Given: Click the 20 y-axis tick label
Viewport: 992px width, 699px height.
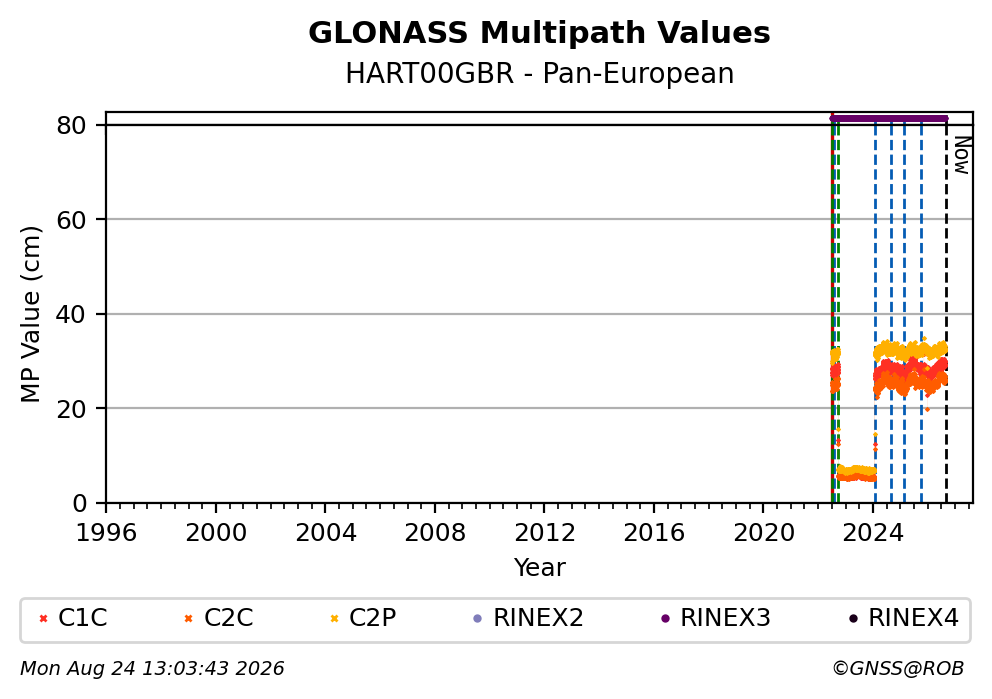Looking at the screenshot, I should (71, 409).
